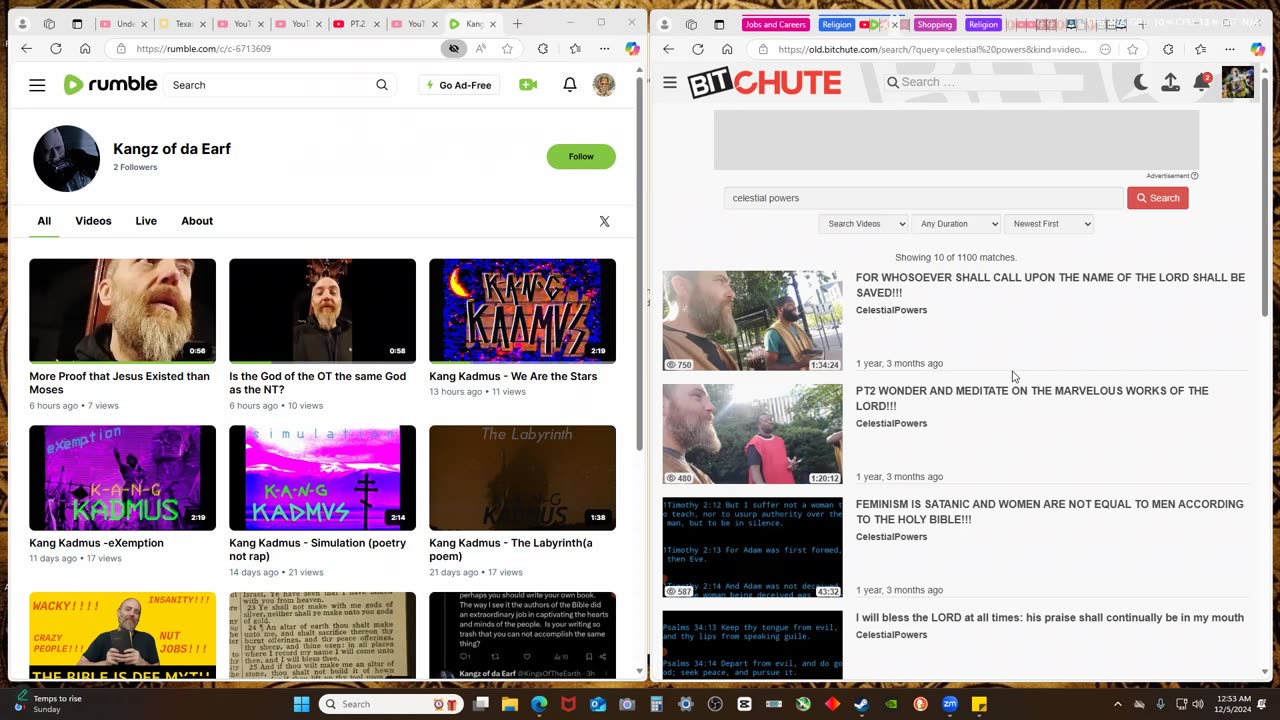Open Copilot in the left browser window
This screenshot has width=1280, height=720.
[632, 48]
